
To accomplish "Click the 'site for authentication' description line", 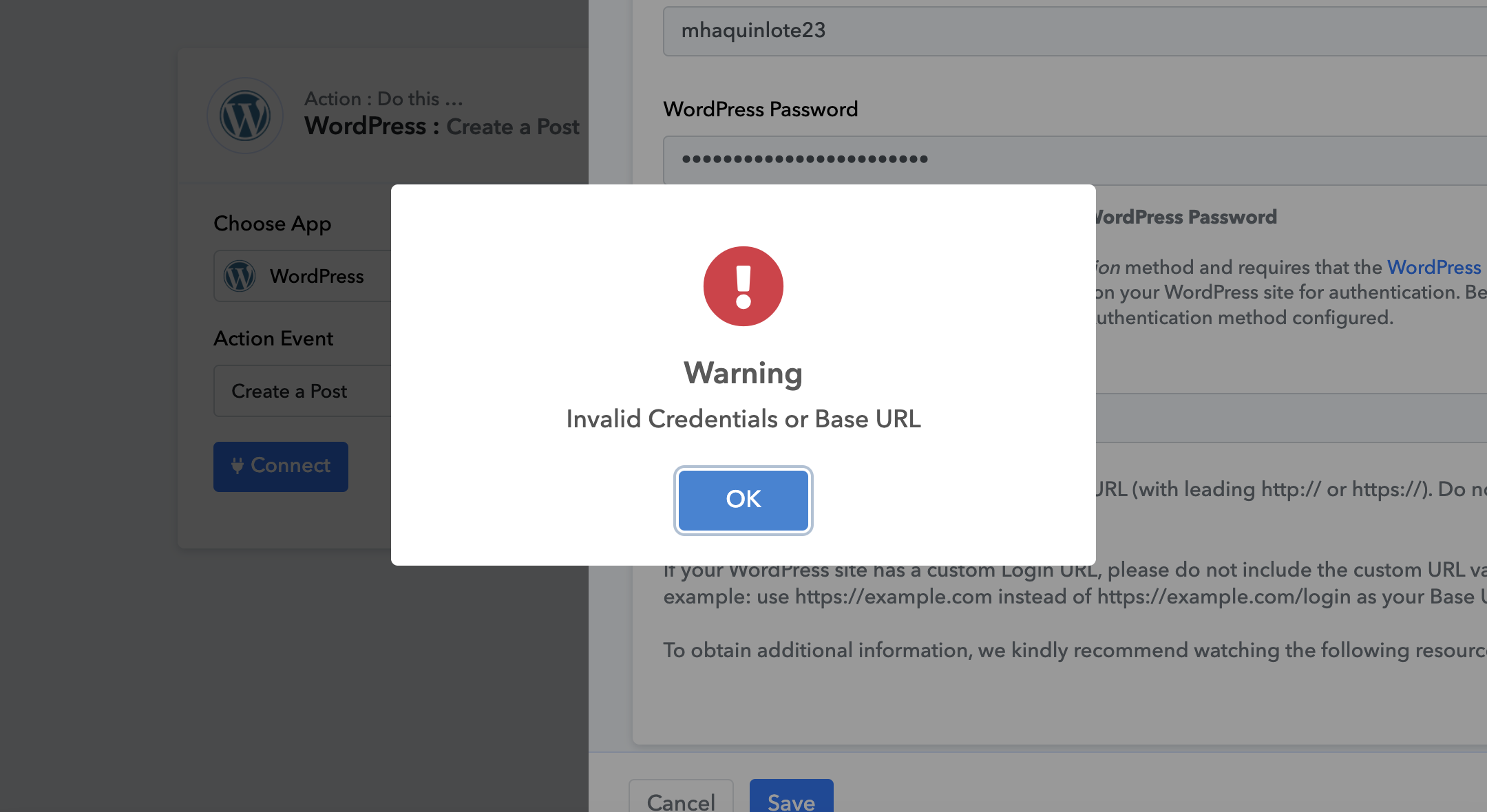I will pyautogui.click(x=1291, y=292).
